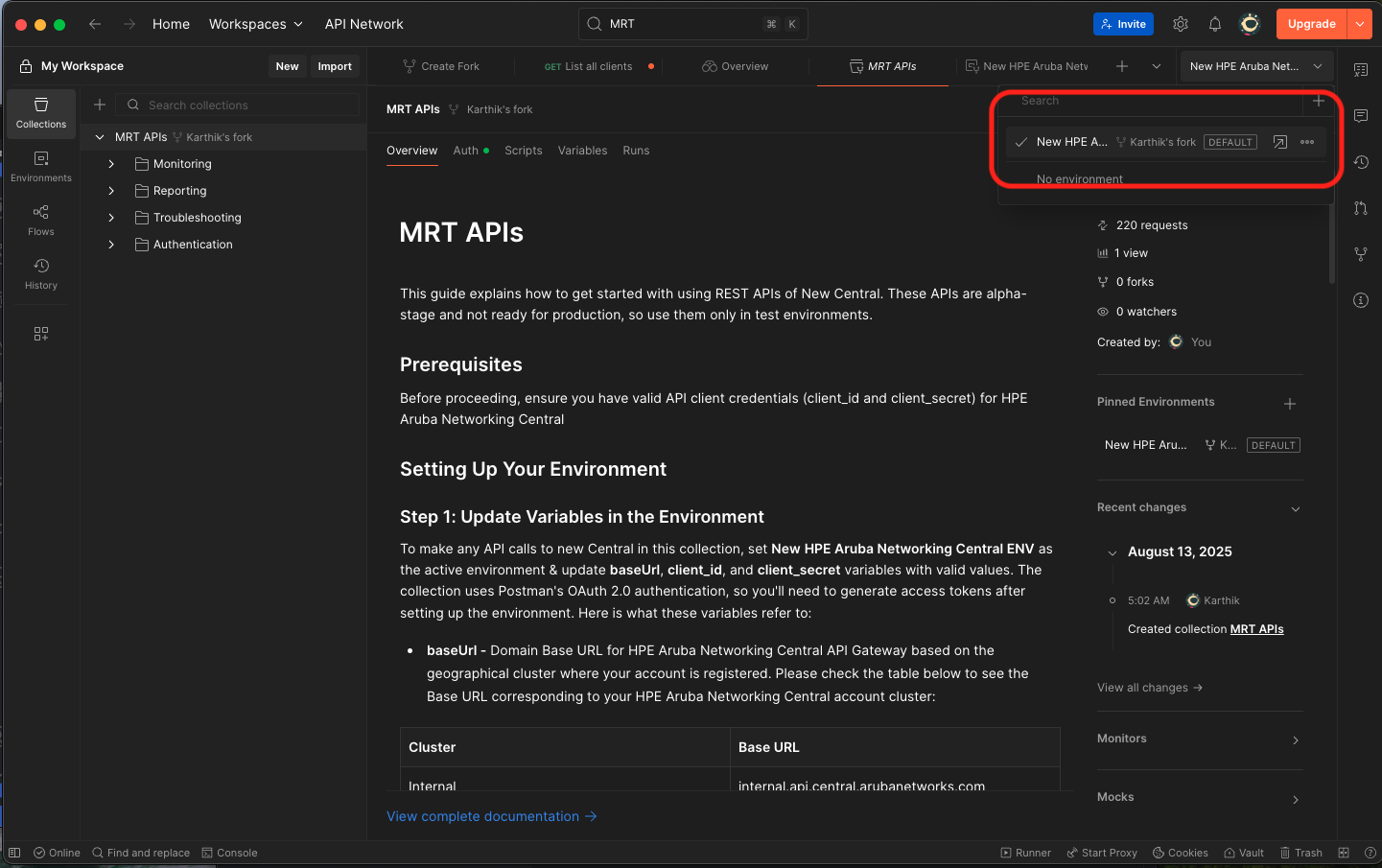Open the configure sidebar grid icon
Image resolution: width=1382 pixels, height=868 pixels.
tap(41, 334)
